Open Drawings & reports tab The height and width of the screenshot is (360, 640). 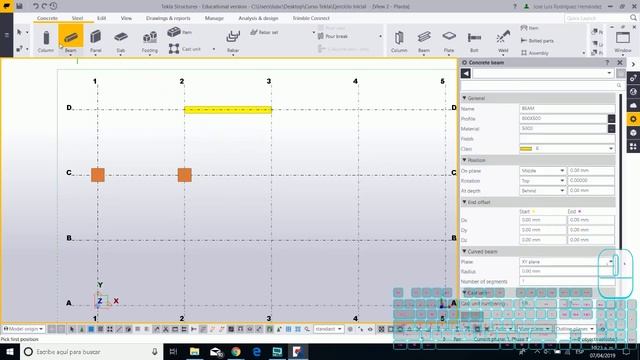tap(168, 18)
